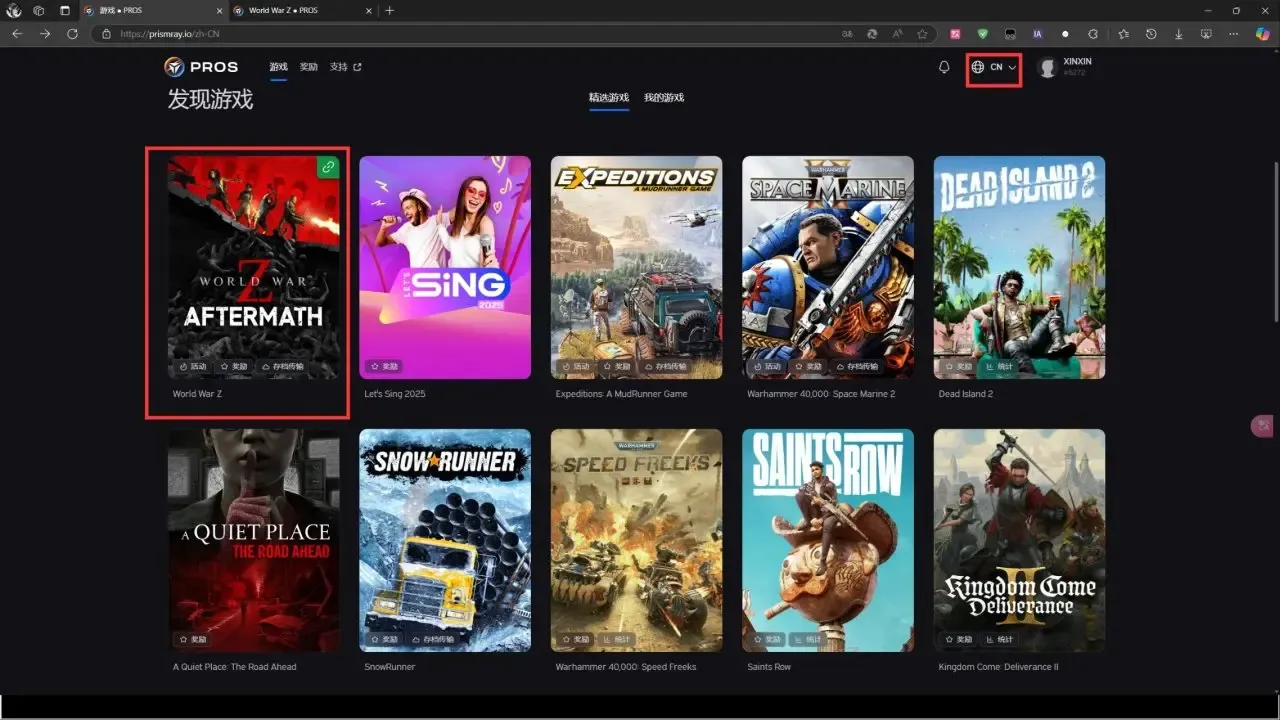Open the Dead Island 2 game cover
1280x720 pixels.
1019,267
